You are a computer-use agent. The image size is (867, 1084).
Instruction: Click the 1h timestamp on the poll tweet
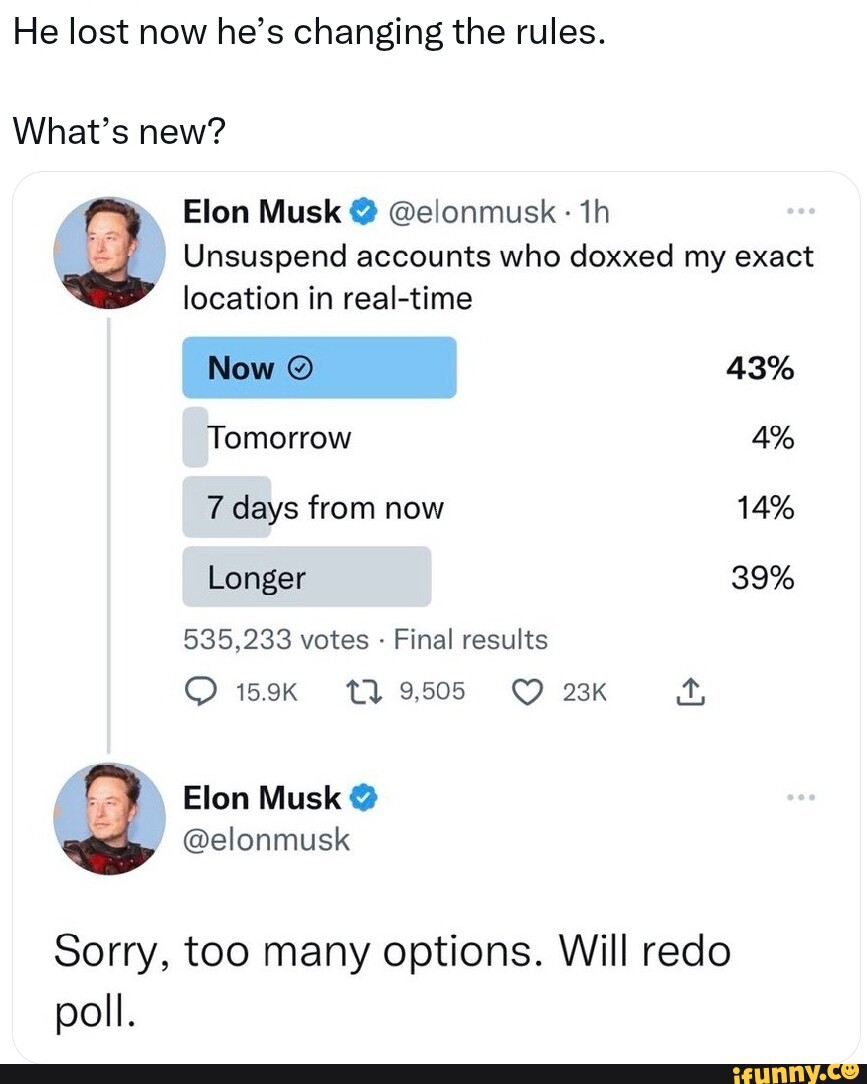[x=597, y=211]
